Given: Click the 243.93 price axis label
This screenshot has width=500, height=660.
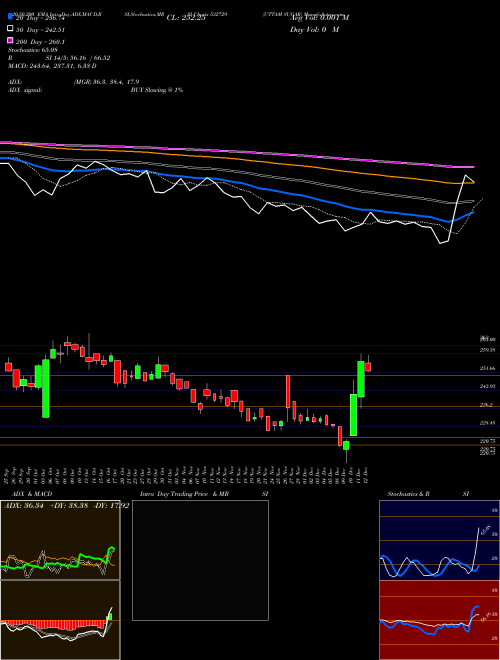Looking at the screenshot, I should 488,386.
